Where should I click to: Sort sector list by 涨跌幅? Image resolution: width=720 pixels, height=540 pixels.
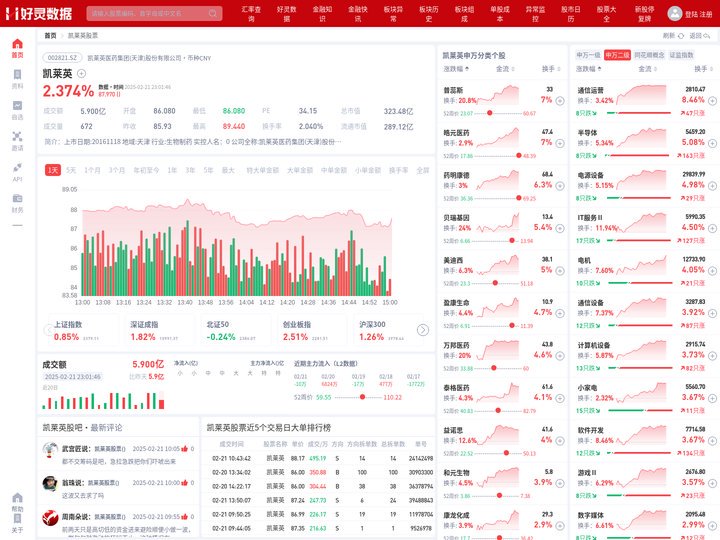(x=589, y=69)
